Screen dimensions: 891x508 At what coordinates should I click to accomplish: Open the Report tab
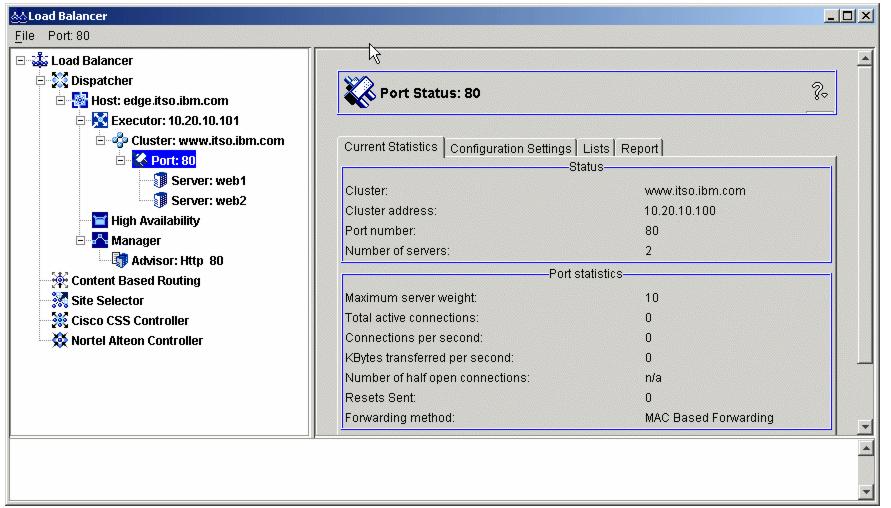639,148
